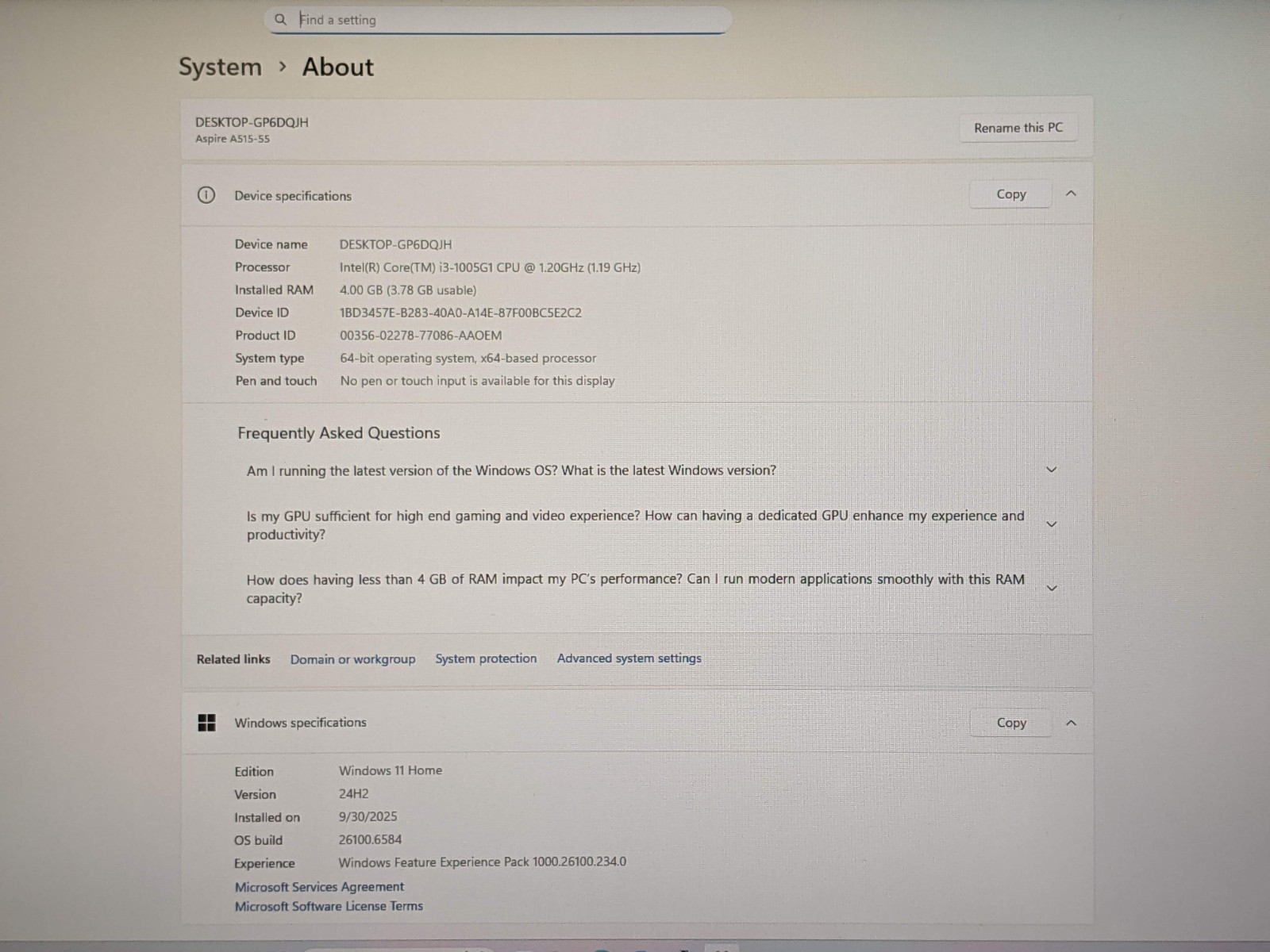Image resolution: width=1270 pixels, height=952 pixels.
Task: Click the Related links label
Action: tap(233, 659)
